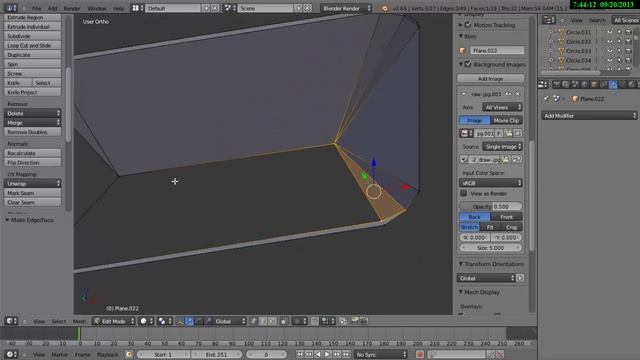Click the Mark Seam button
This screenshot has width=640, height=360.
33,193
